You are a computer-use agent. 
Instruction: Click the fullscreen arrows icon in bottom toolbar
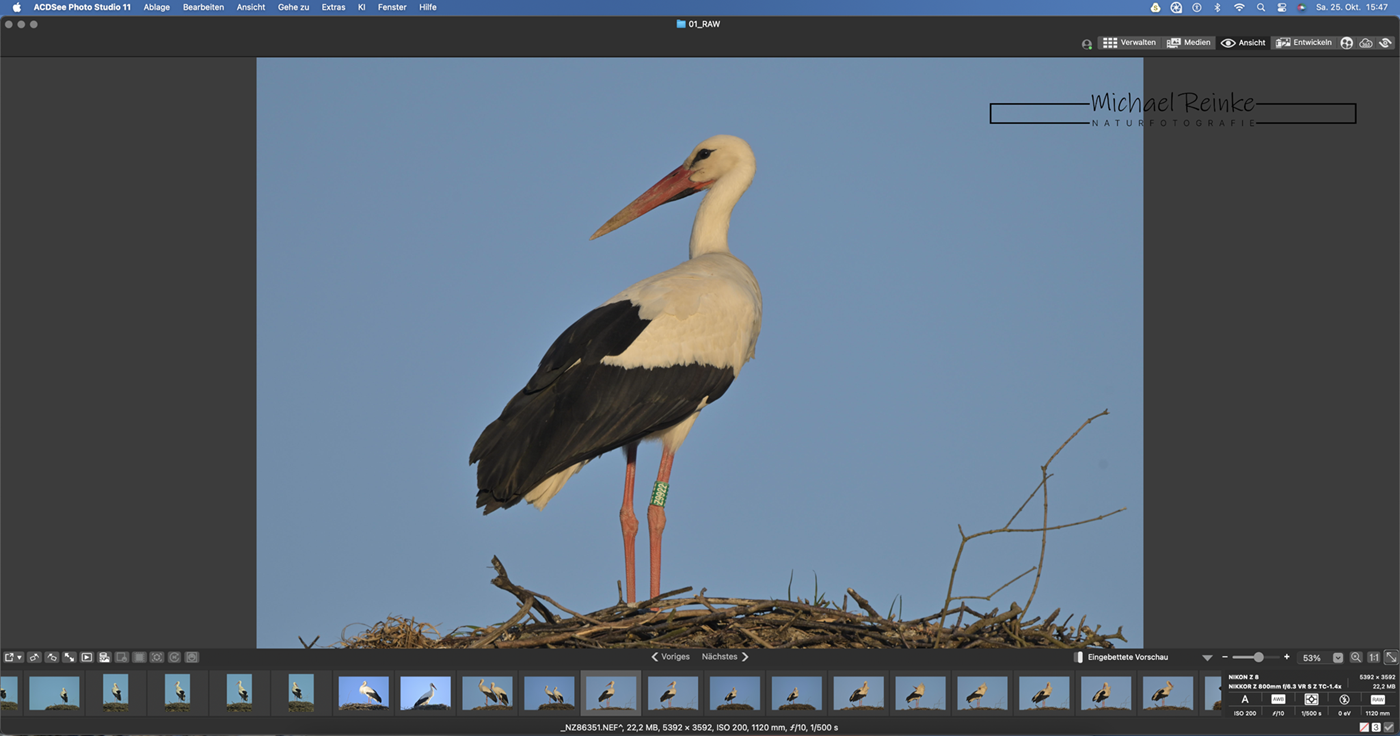click(69, 657)
